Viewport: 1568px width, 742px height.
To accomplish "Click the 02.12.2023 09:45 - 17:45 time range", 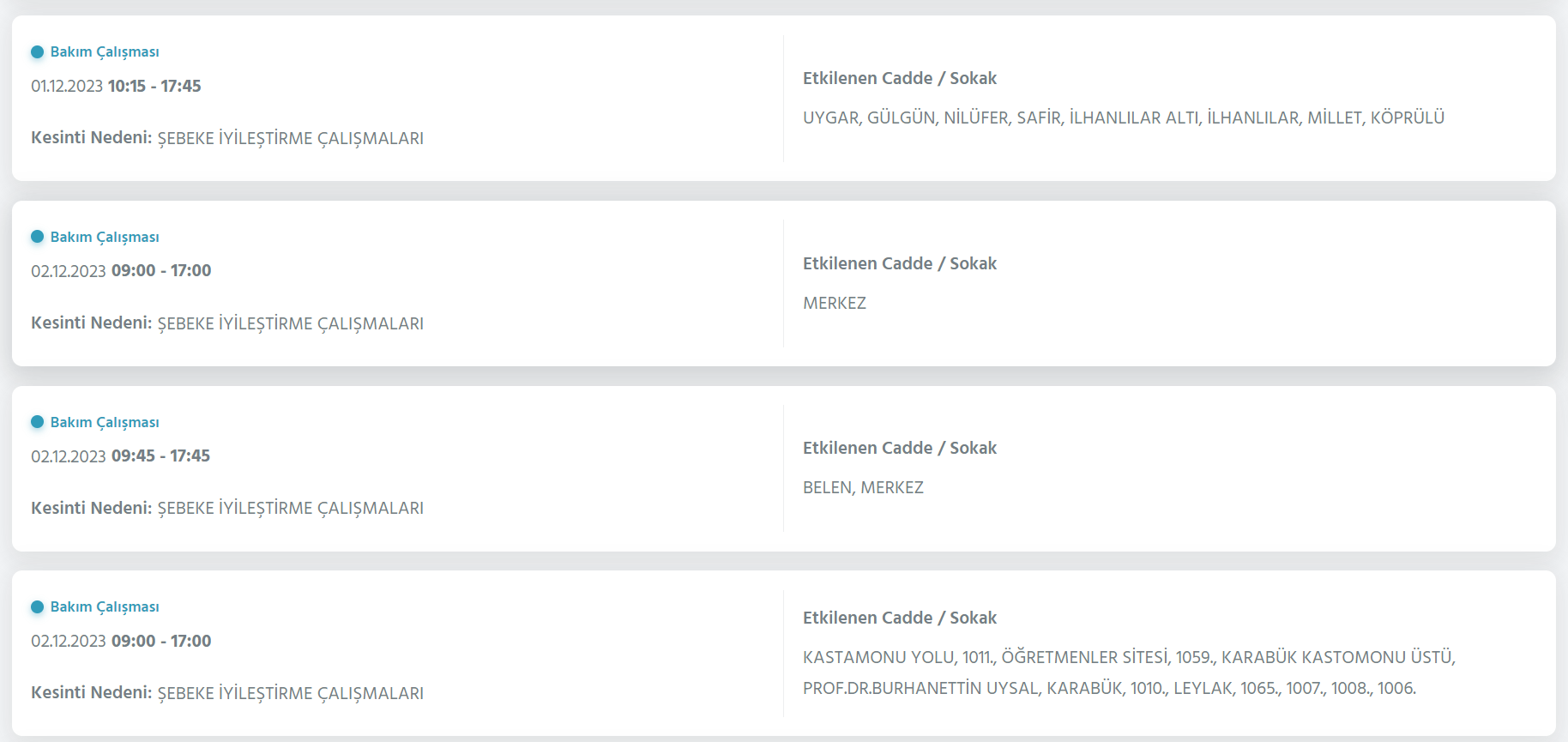I will point(120,455).
